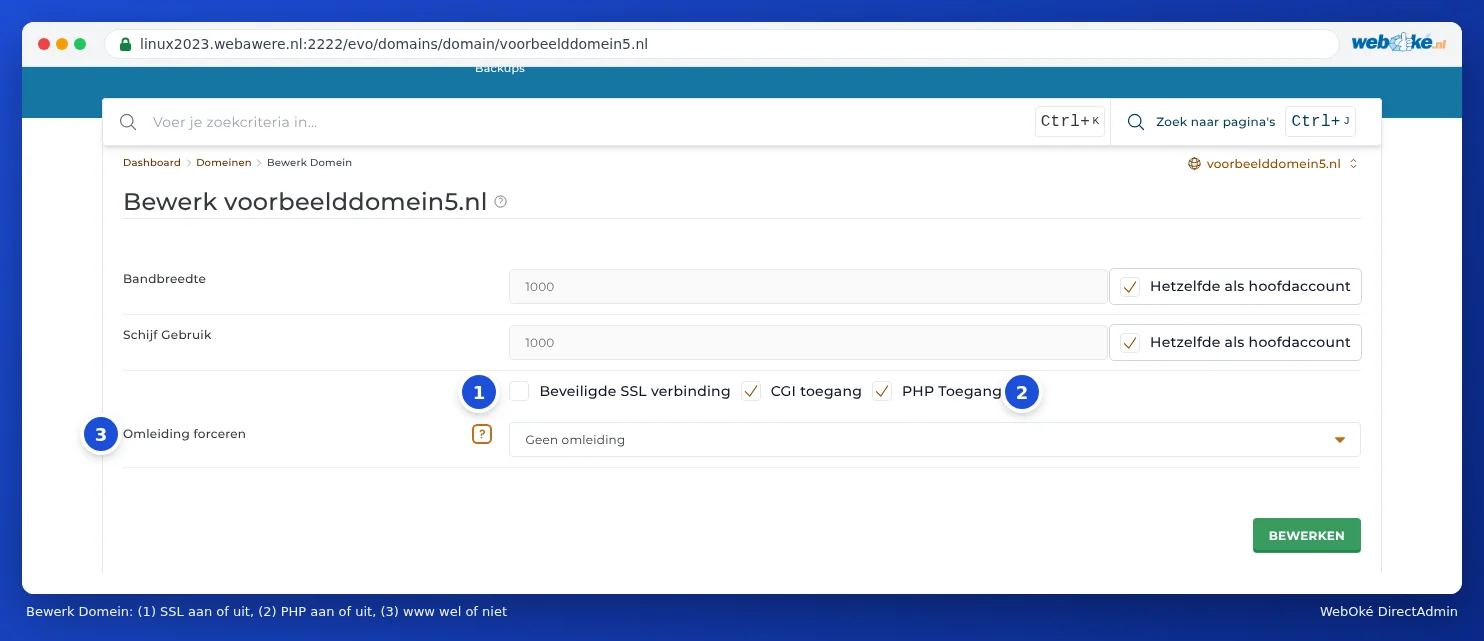This screenshot has width=1484, height=641.
Task: Click the Omleiding forceren label
Action: pos(184,434)
